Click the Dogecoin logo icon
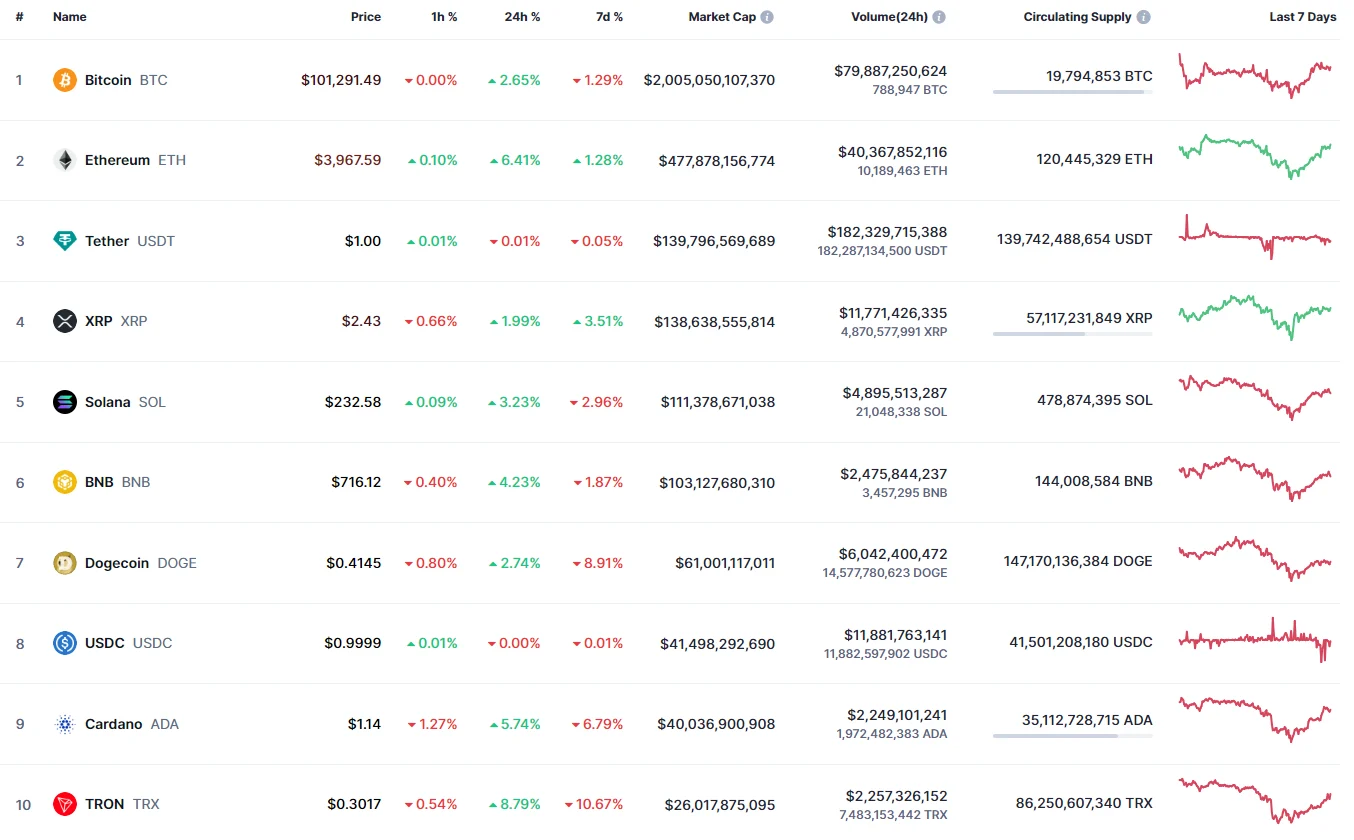Viewport: 1354px width, 840px height. tap(65, 563)
